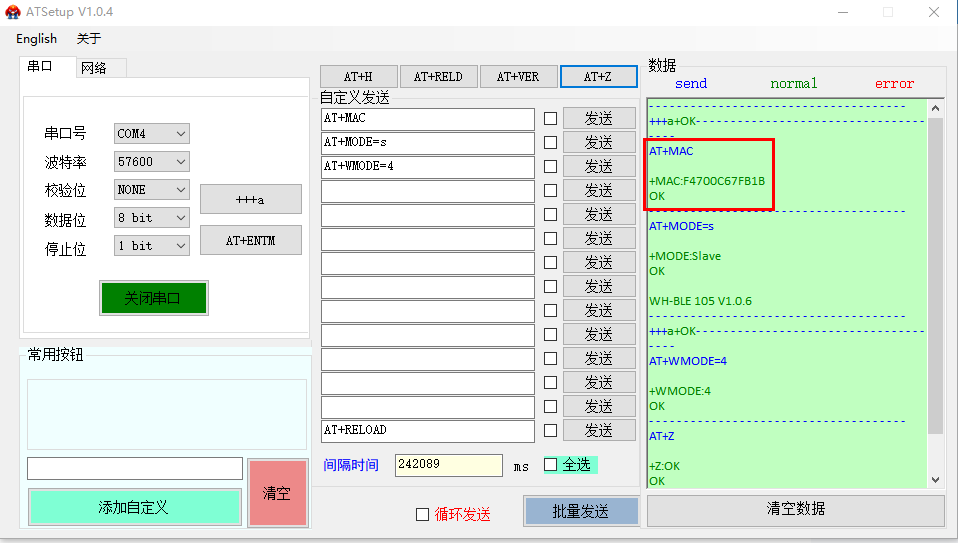Check the box beside AT+MAC command
The width and height of the screenshot is (958, 543).
coord(550,118)
